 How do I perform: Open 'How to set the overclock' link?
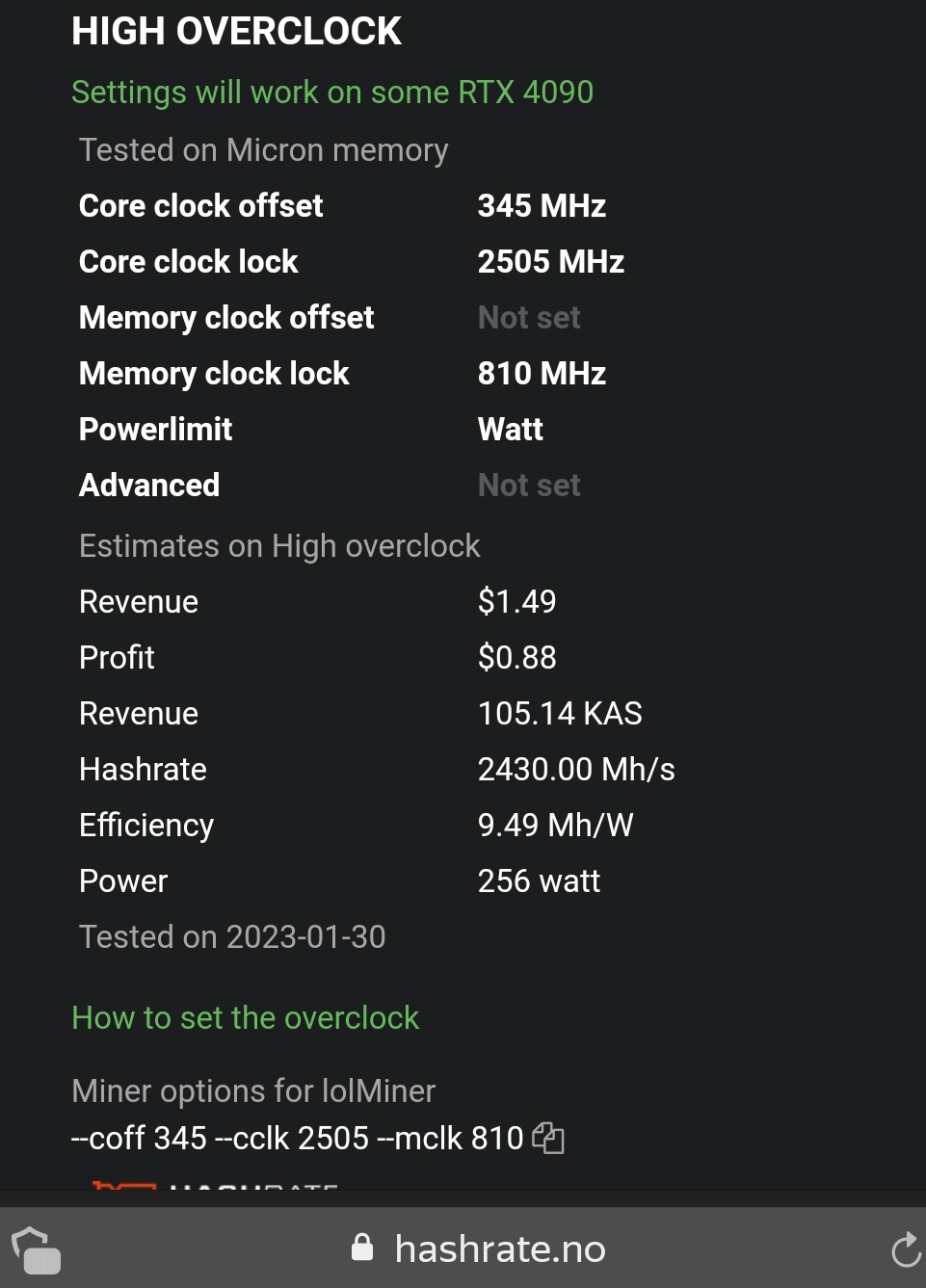[x=246, y=1018]
